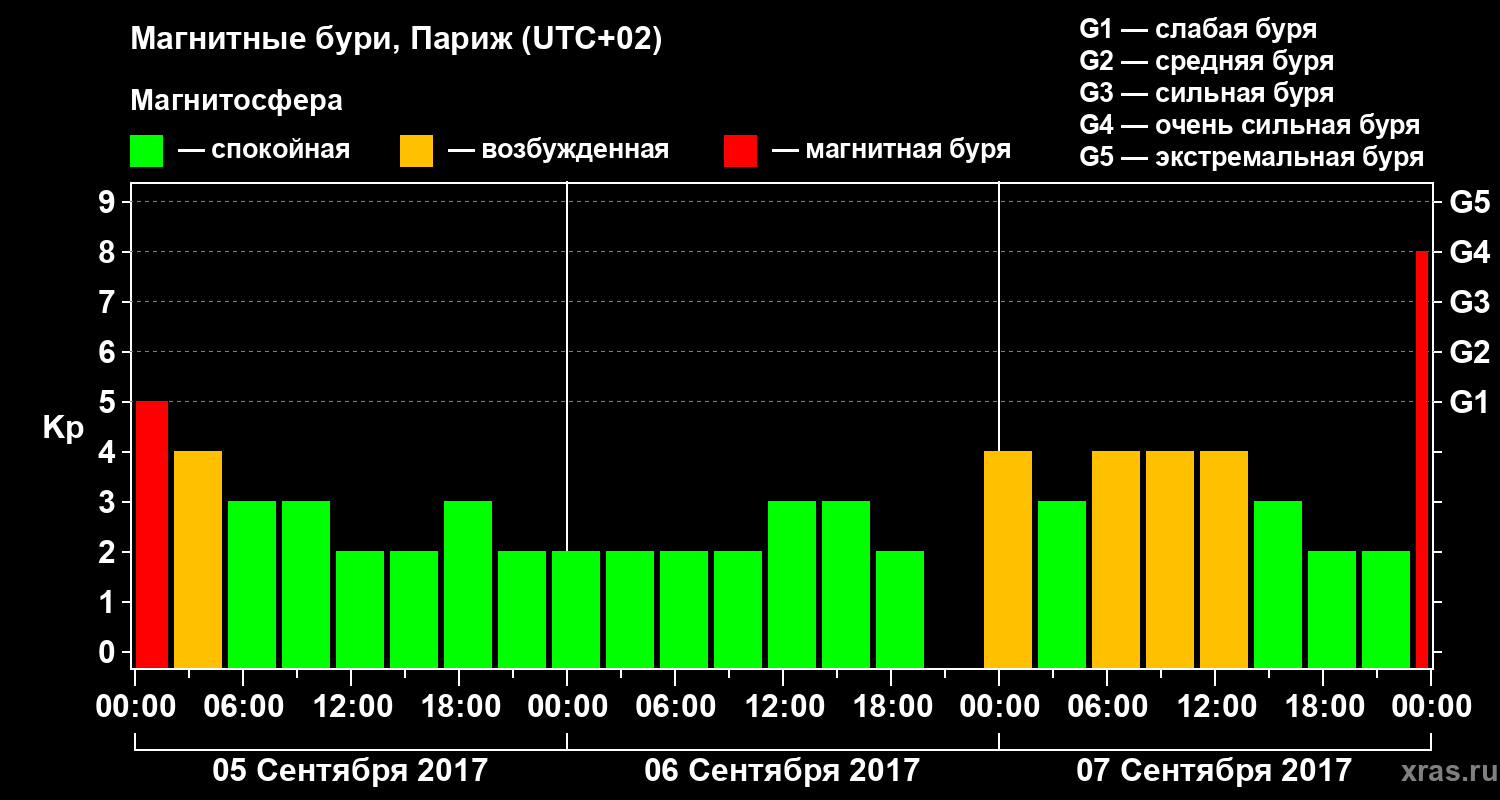
Task: Click the orange Kp 4 bar on 05 Сентября
Action: (x=198, y=560)
